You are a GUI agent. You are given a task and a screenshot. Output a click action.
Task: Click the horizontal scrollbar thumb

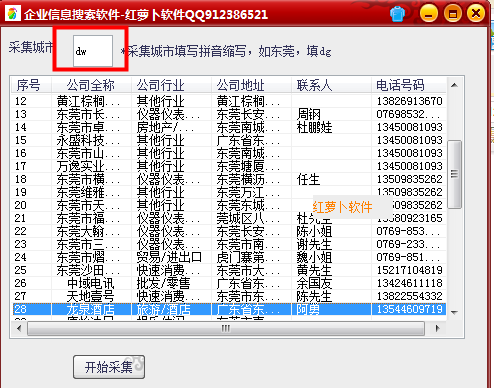pos(226,328)
